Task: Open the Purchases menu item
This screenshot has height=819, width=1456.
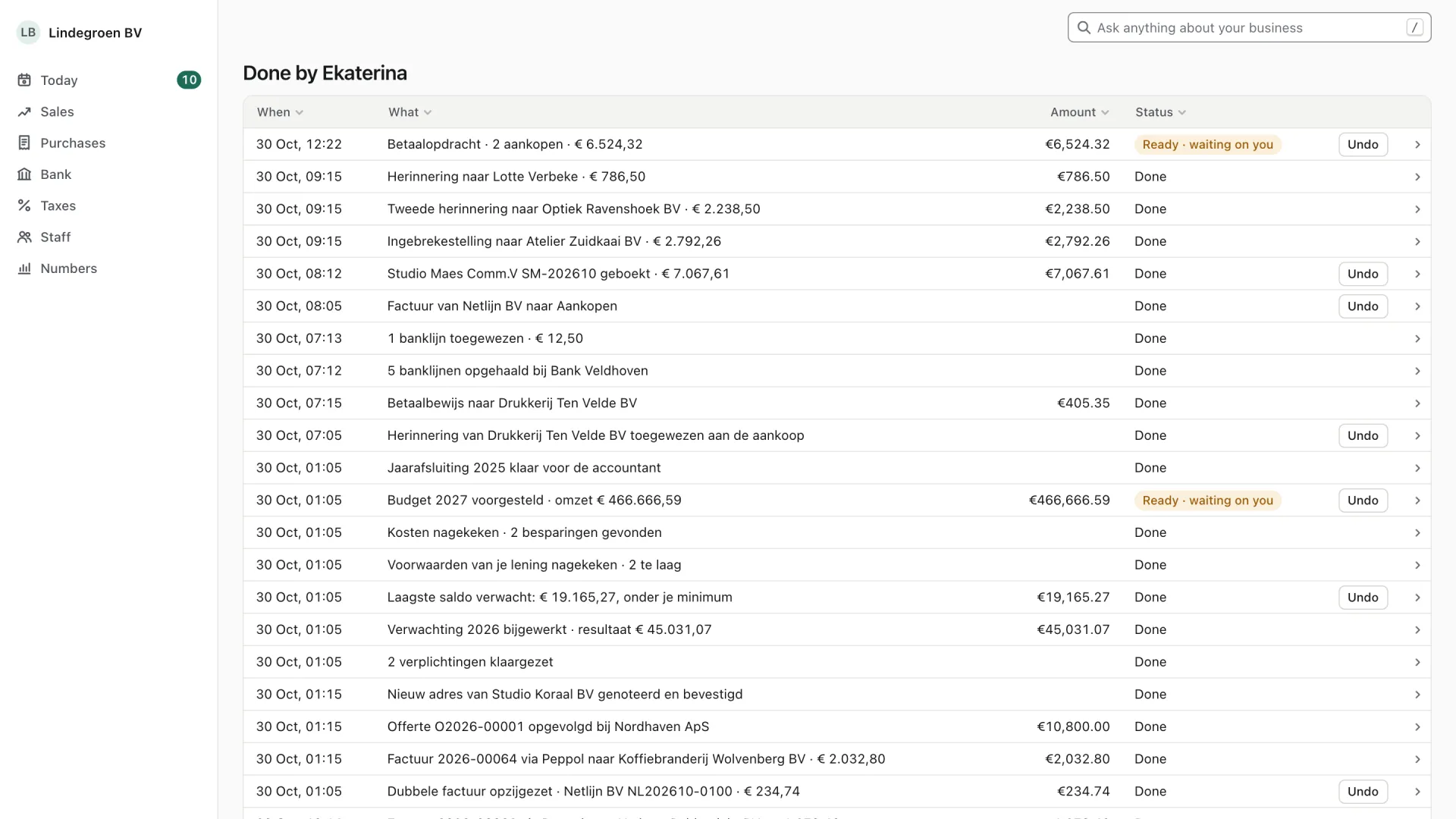Action: click(109, 143)
